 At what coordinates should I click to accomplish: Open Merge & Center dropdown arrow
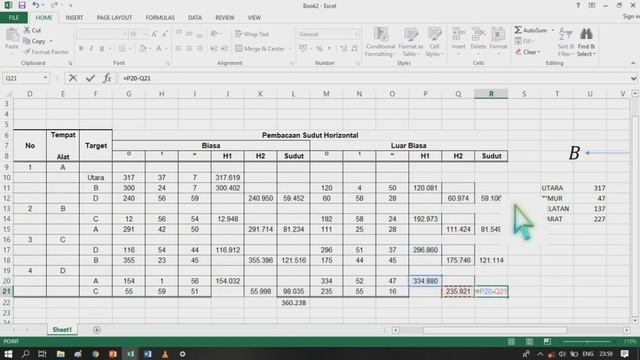(290, 49)
